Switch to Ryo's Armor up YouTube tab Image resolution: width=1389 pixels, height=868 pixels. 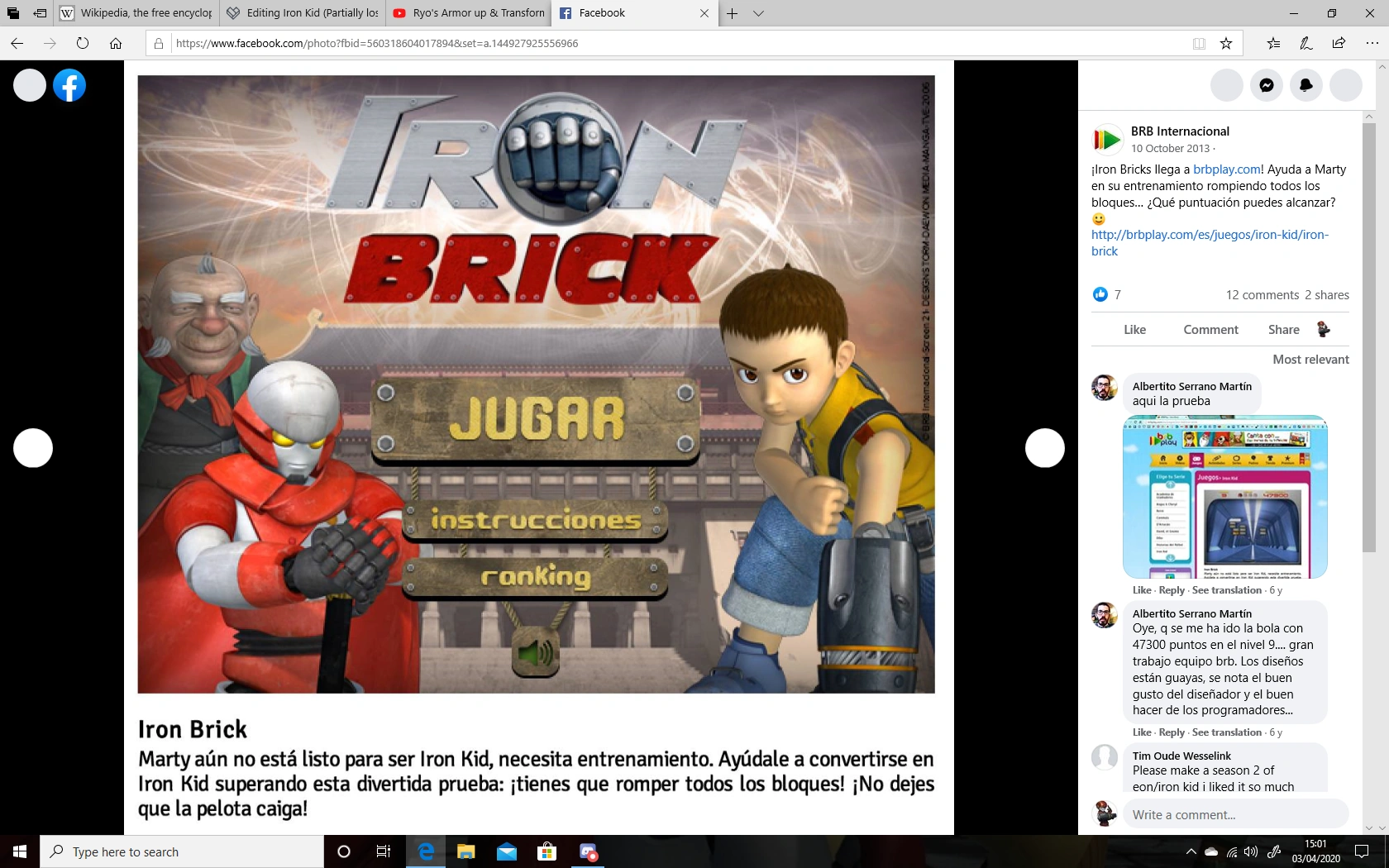pos(469,13)
